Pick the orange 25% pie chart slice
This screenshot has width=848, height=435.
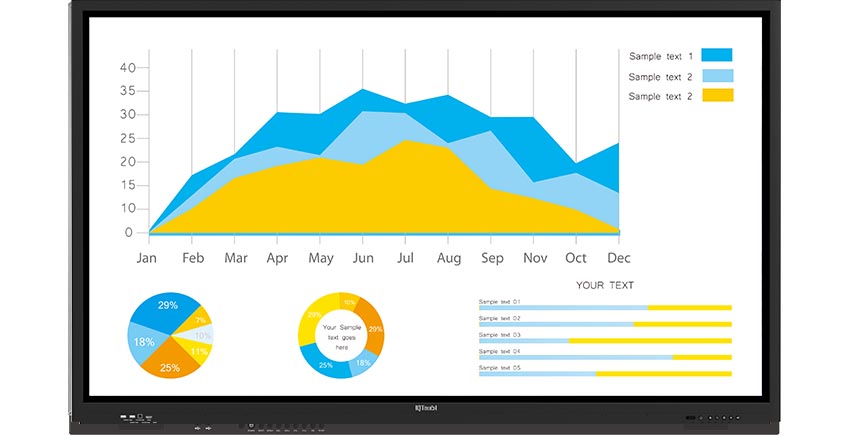click(x=170, y=366)
